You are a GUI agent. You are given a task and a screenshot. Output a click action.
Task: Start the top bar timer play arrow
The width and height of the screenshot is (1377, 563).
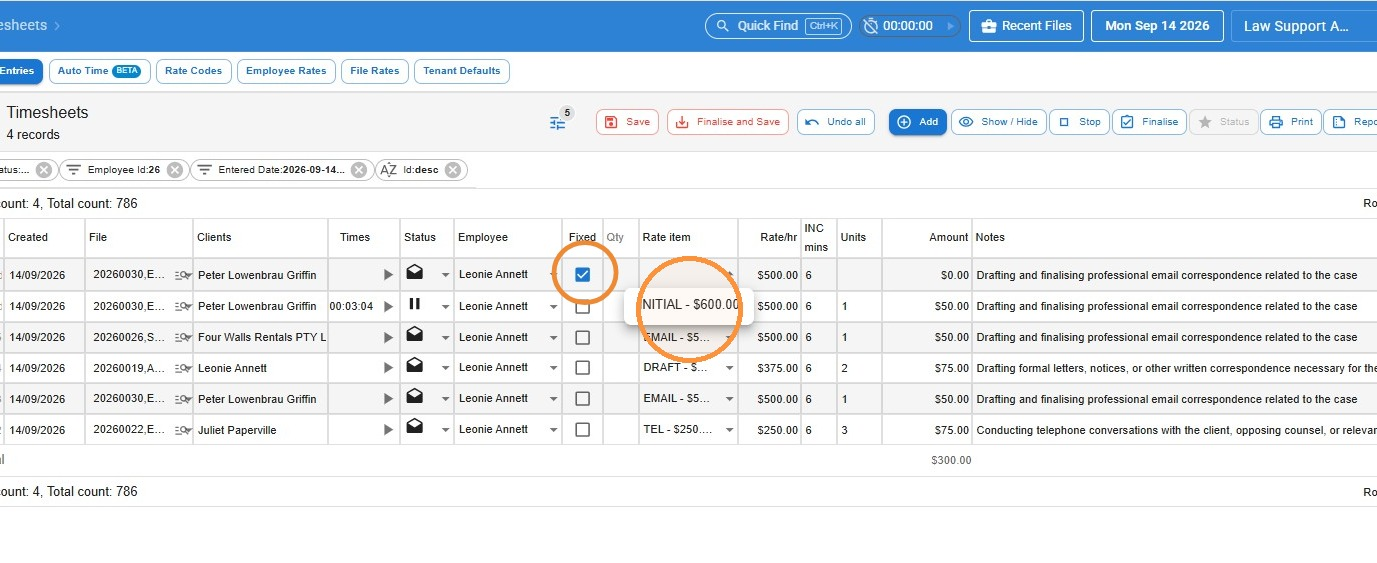[949, 26]
